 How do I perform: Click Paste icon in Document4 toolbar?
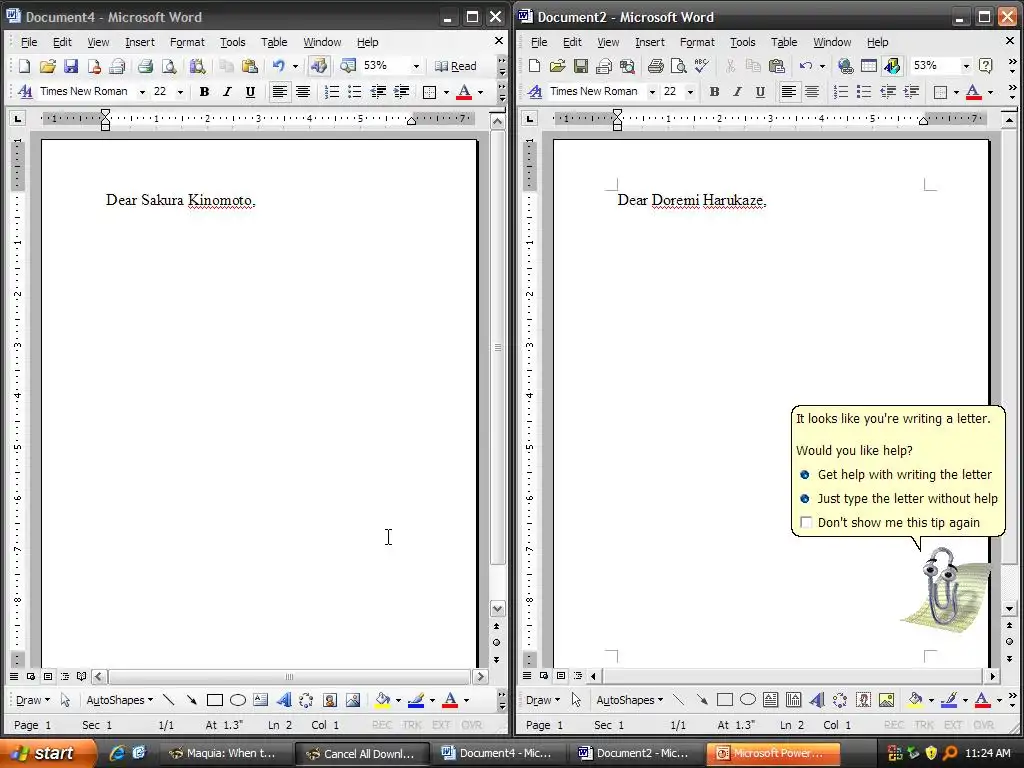pyautogui.click(x=249, y=66)
